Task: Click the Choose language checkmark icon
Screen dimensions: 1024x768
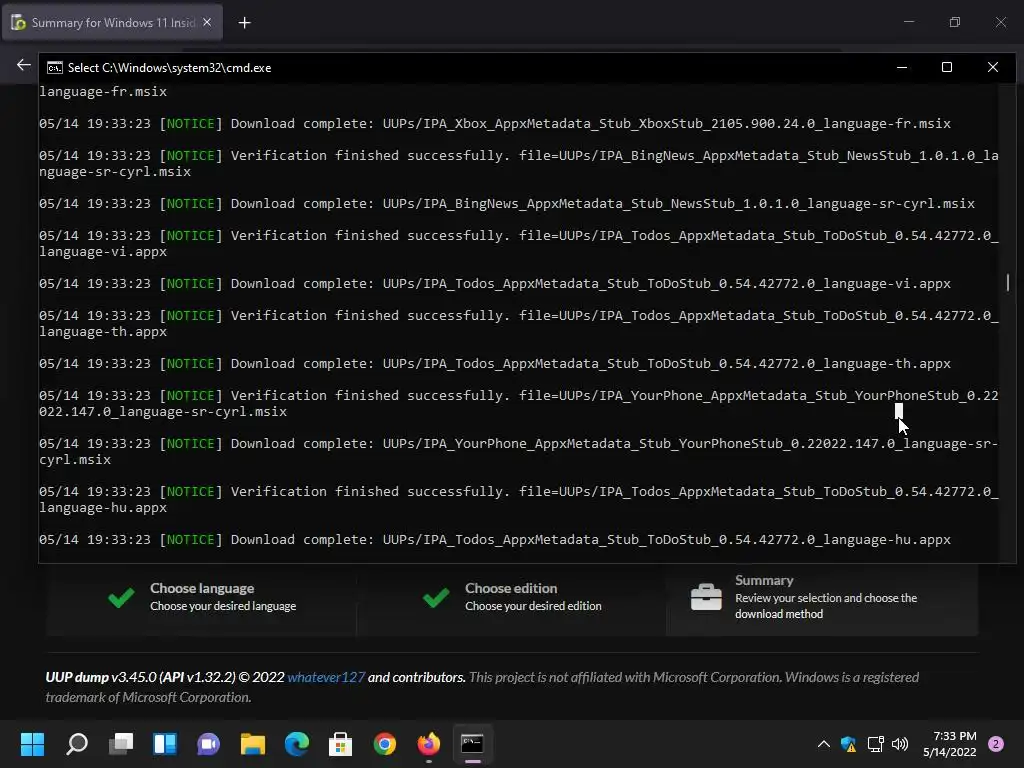Action: [121, 597]
